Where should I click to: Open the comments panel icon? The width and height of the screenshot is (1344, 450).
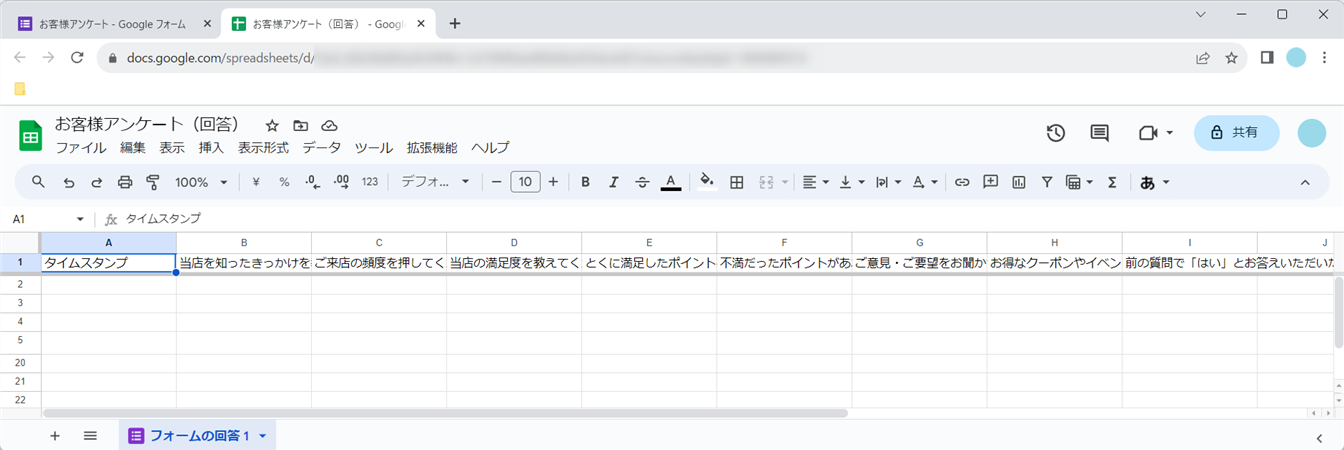[x=1099, y=133]
